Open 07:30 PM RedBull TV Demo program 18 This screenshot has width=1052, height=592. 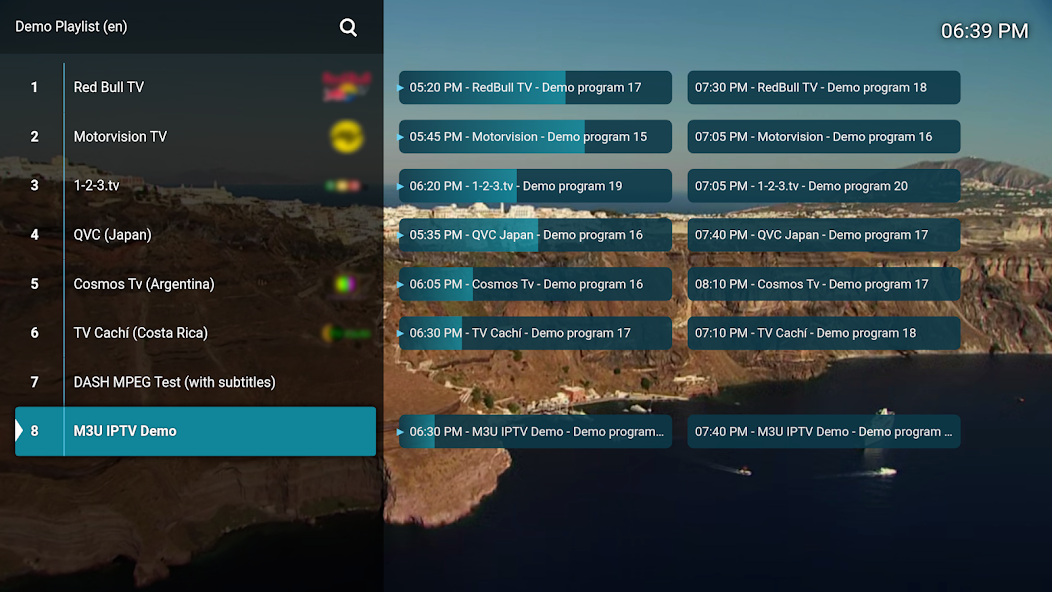pos(823,87)
